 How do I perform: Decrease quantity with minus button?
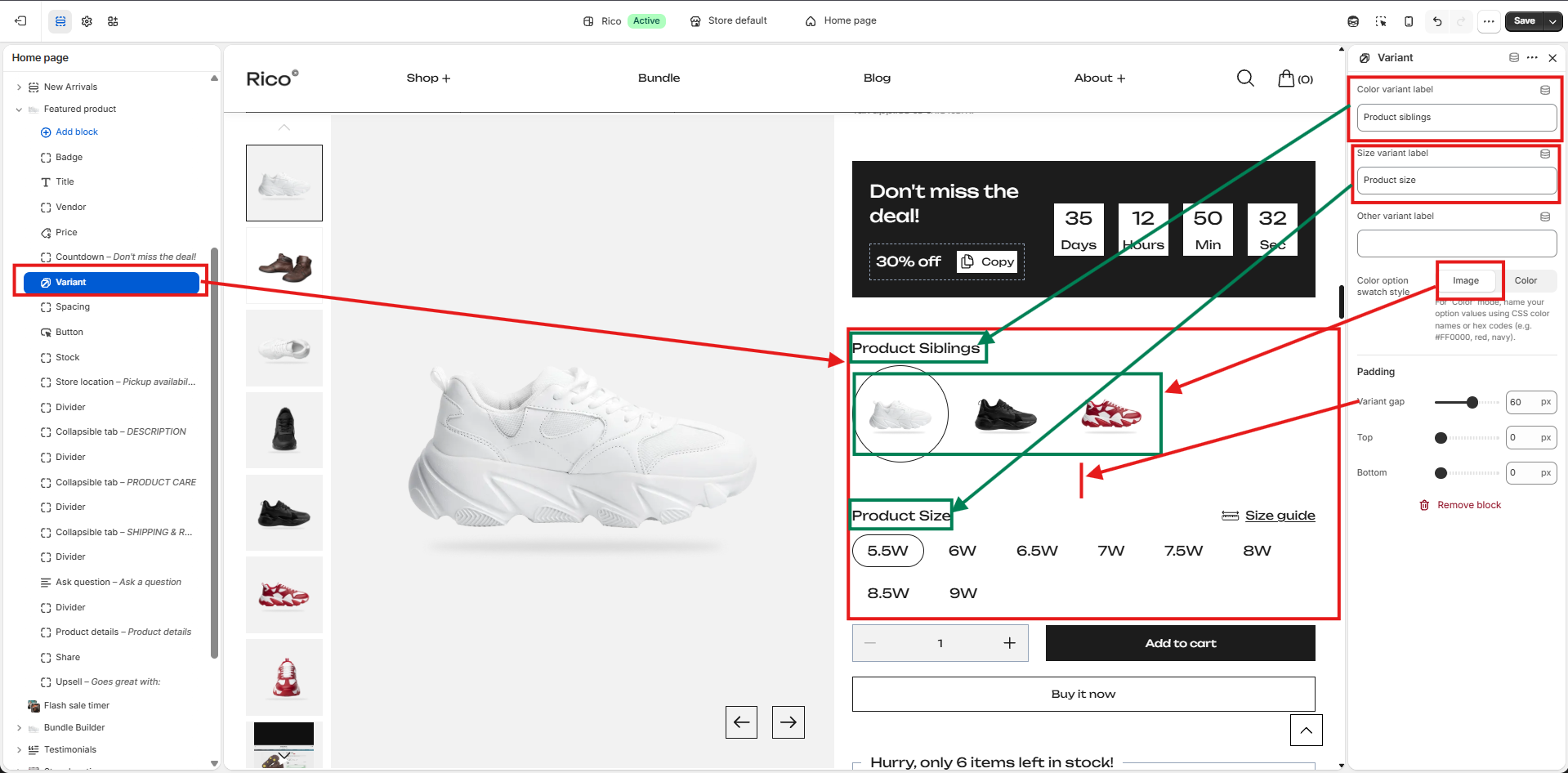870,643
